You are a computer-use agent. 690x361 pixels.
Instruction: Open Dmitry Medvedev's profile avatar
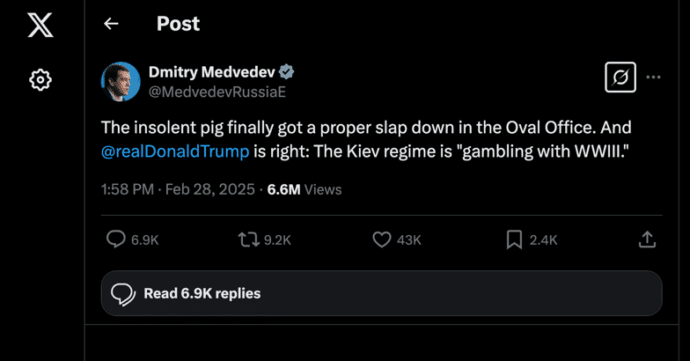pyautogui.click(x=121, y=81)
